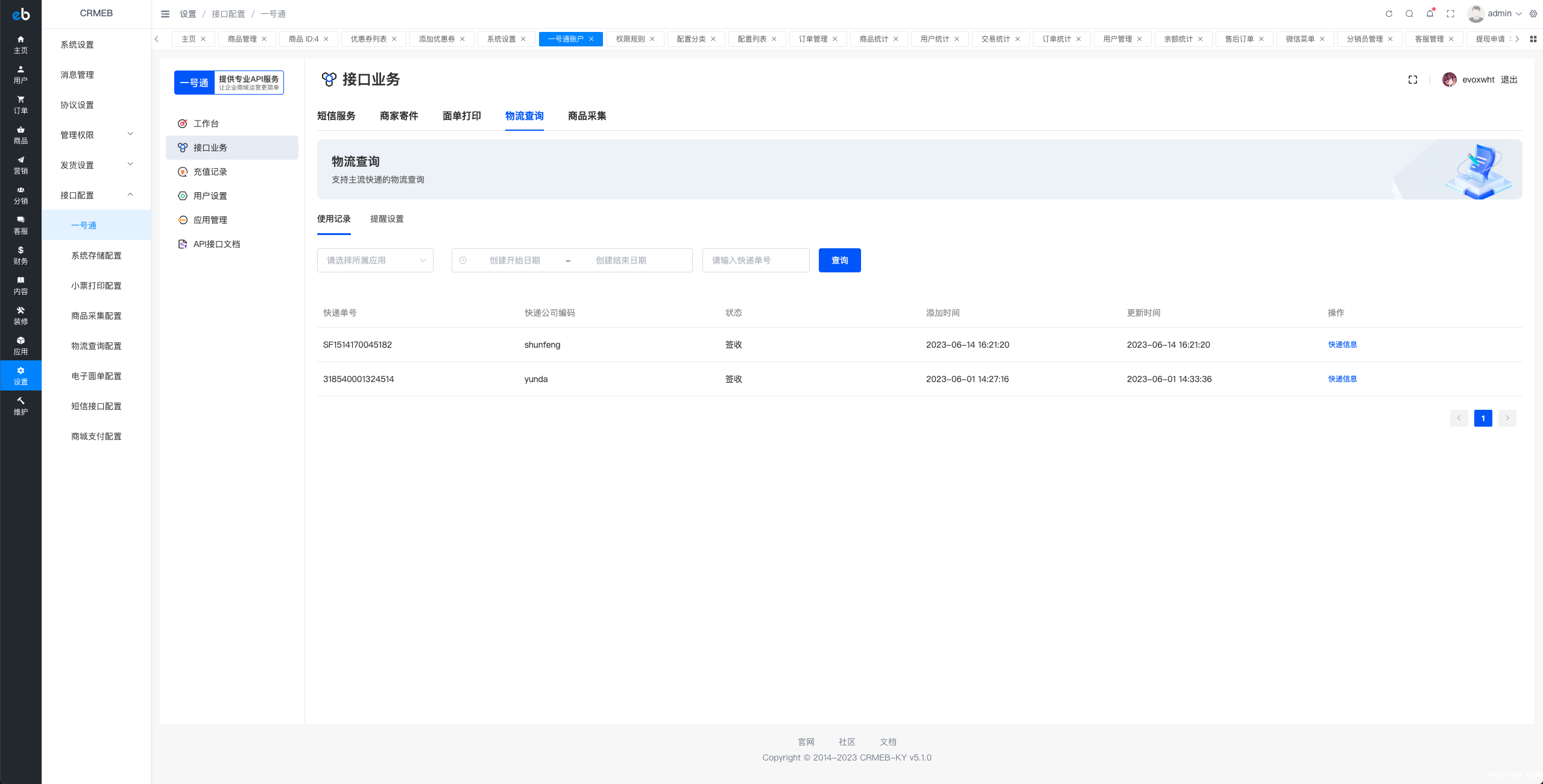
Task: Click the 请输入快递单号 input field
Action: tap(756, 260)
